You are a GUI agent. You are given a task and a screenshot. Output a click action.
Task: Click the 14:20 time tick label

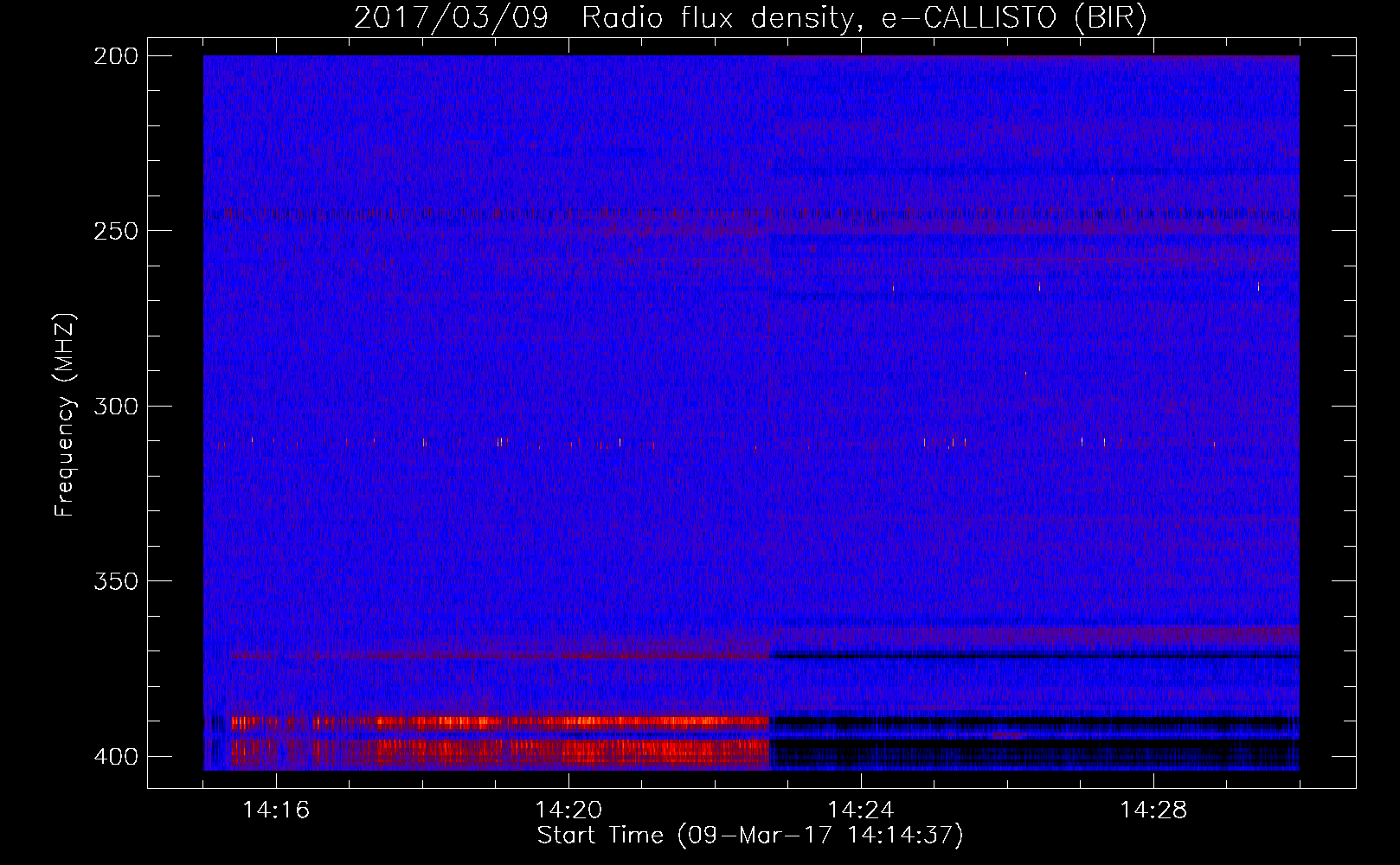pyautogui.click(x=568, y=811)
